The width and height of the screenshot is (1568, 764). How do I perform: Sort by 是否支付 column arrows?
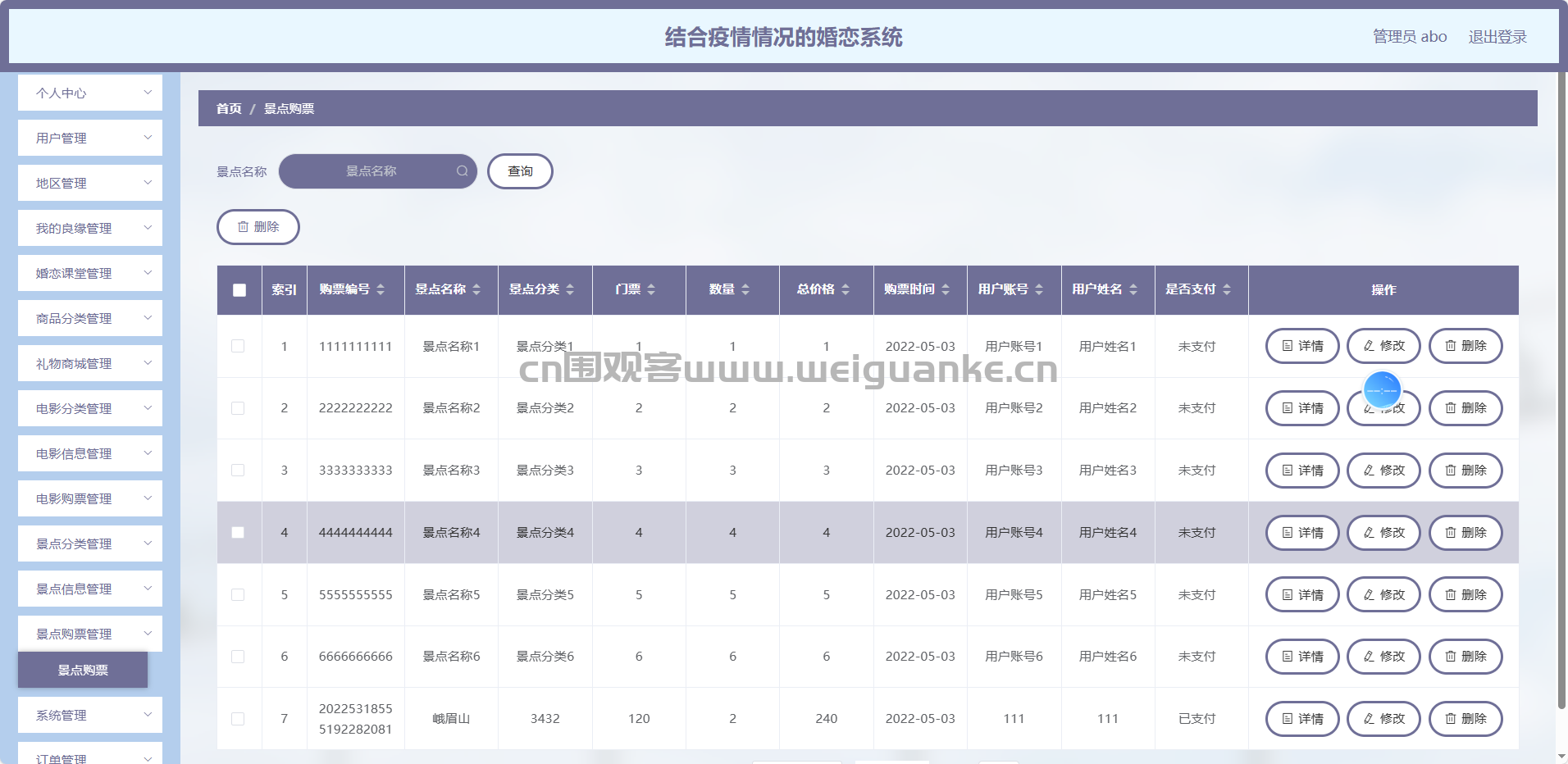(1227, 289)
